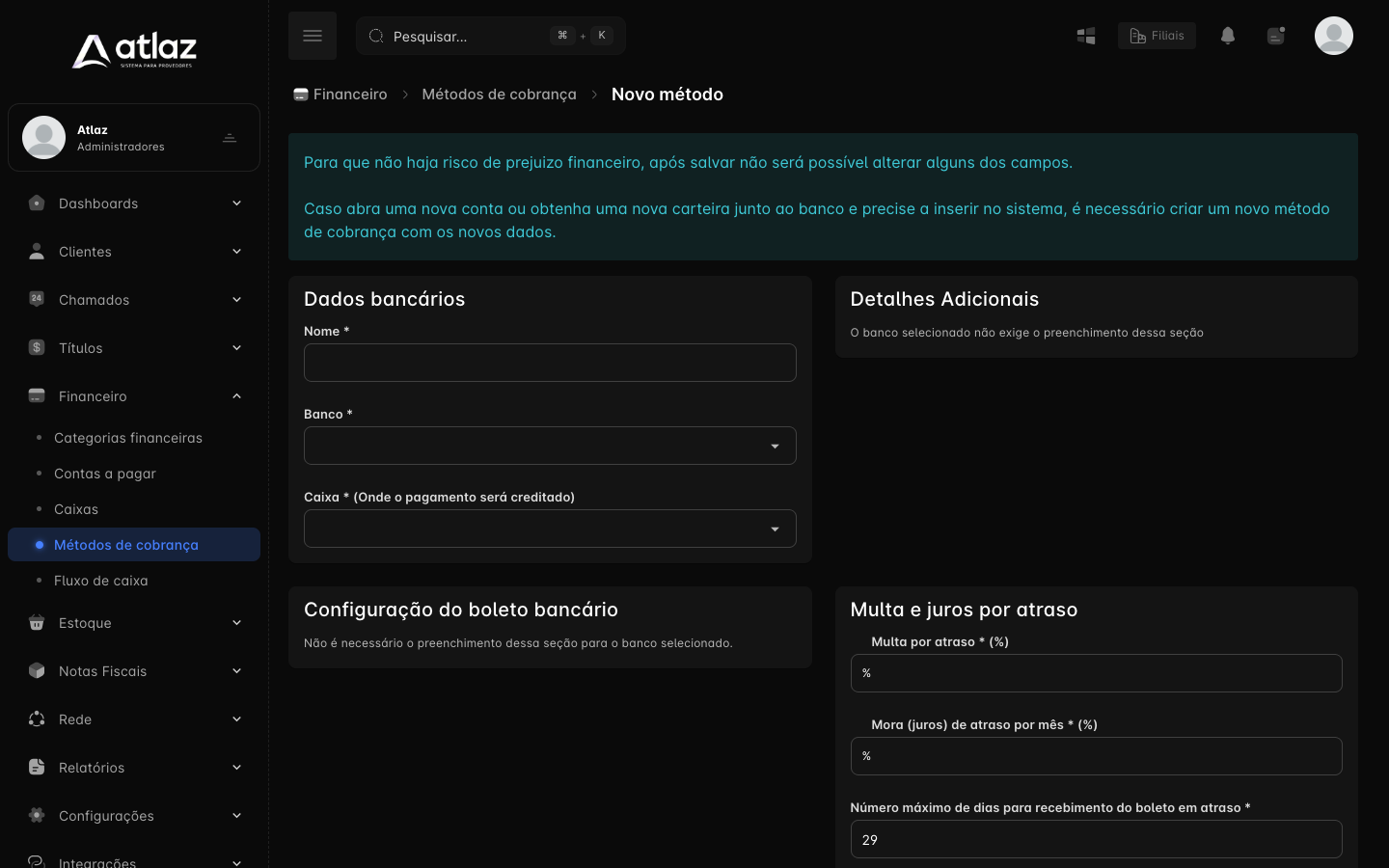Focus the Multa por atraso field
Screen dimensions: 1389x868
coord(1096,673)
